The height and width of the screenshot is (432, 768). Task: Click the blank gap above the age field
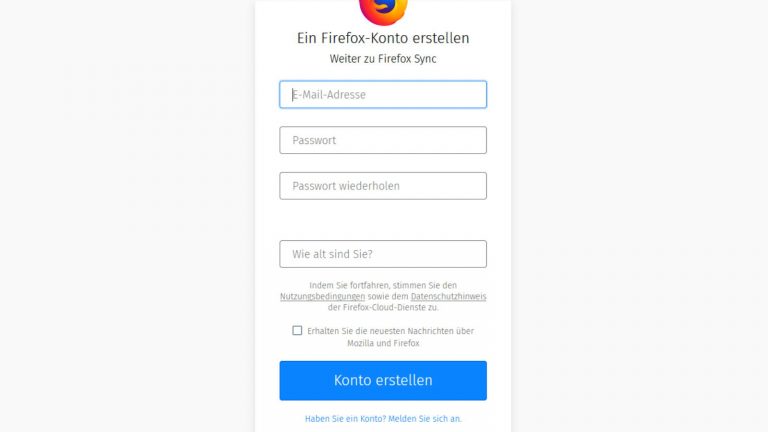click(x=383, y=220)
